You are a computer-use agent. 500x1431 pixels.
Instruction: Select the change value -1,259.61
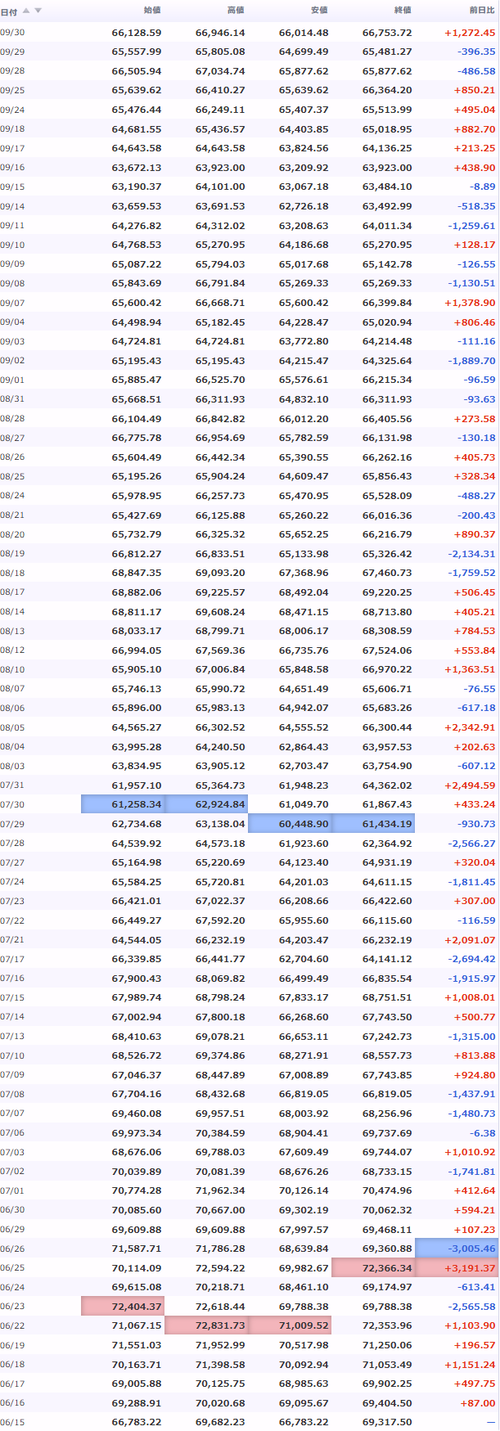(x=471, y=225)
